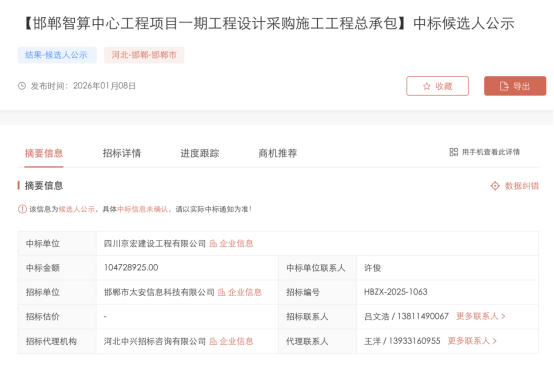Viewport: 554px width, 365px height.
Task: Click building icon next to 河北中兴招标咨询有限公司
Action: 213,341
